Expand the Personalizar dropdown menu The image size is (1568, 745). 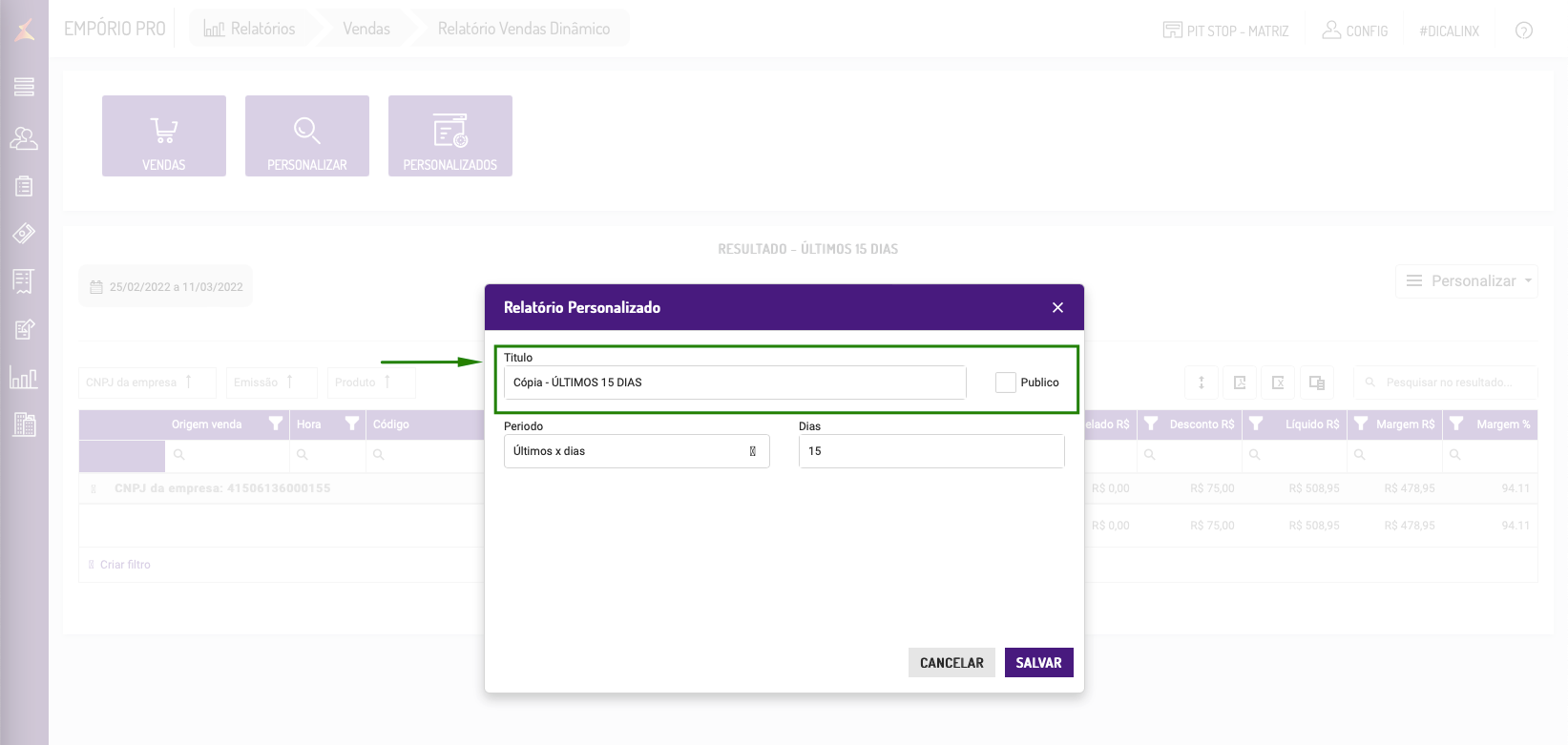click(1467, 281)
